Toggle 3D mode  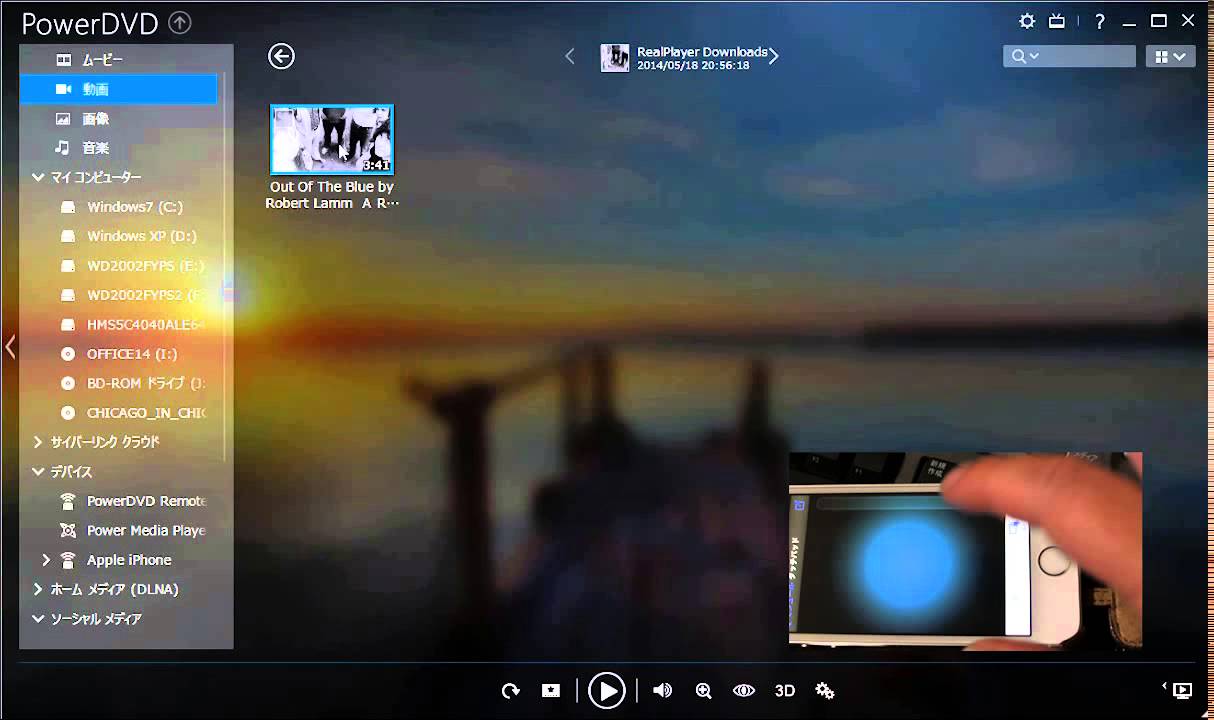[785, 690]
